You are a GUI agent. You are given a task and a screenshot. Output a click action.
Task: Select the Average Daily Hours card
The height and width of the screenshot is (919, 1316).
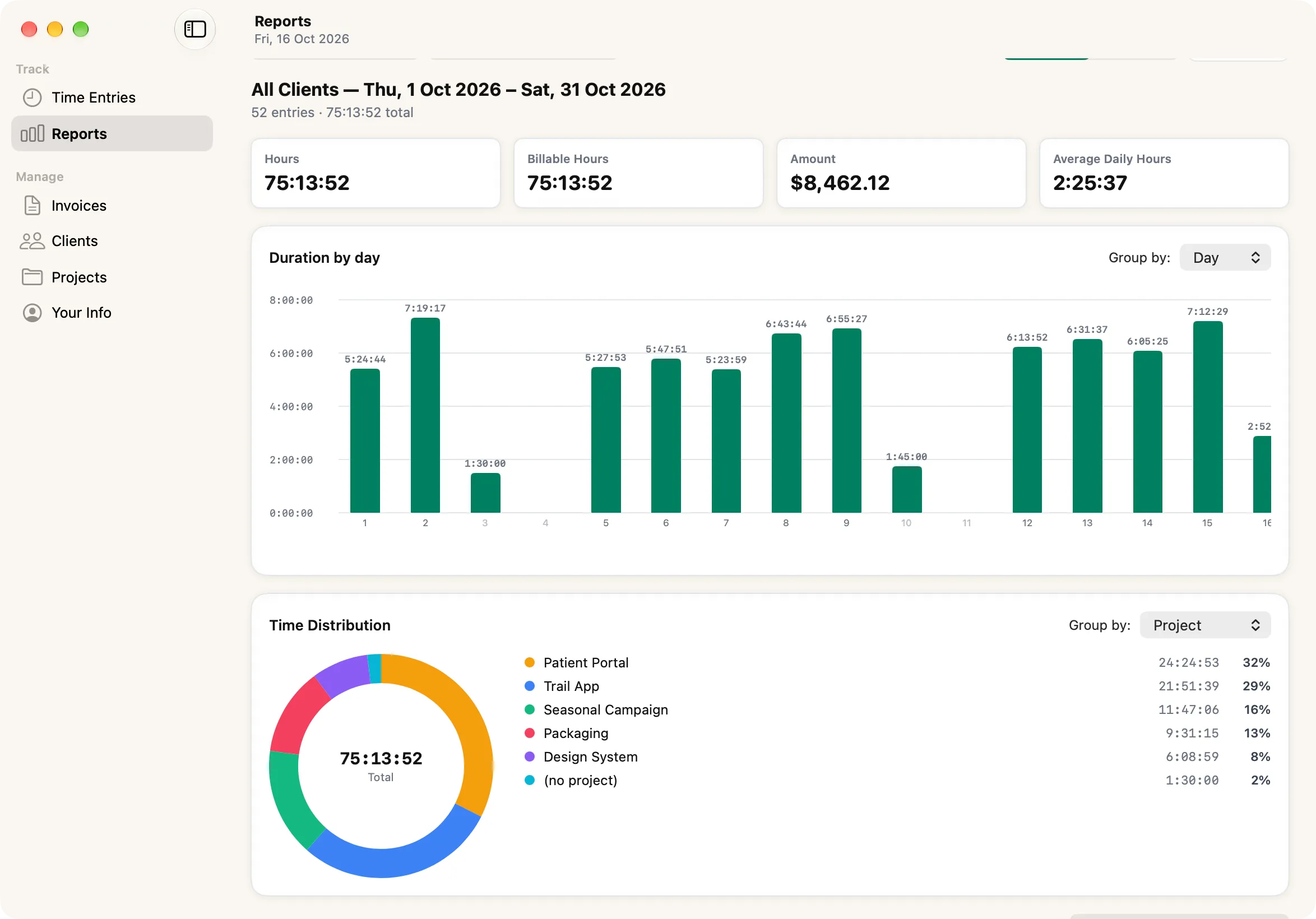[1164, 173]
